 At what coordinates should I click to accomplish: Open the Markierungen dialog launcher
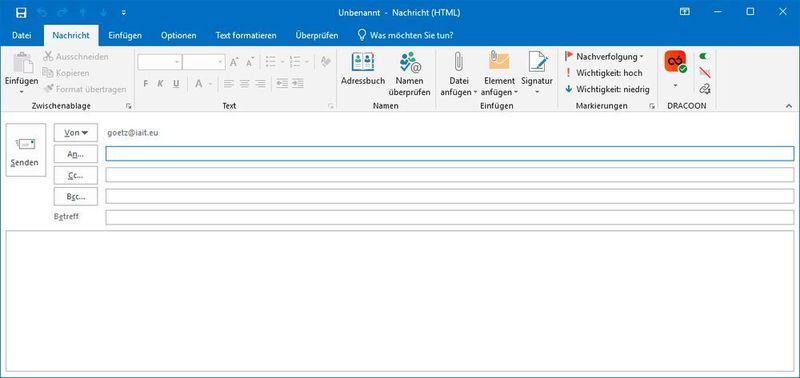652,106
